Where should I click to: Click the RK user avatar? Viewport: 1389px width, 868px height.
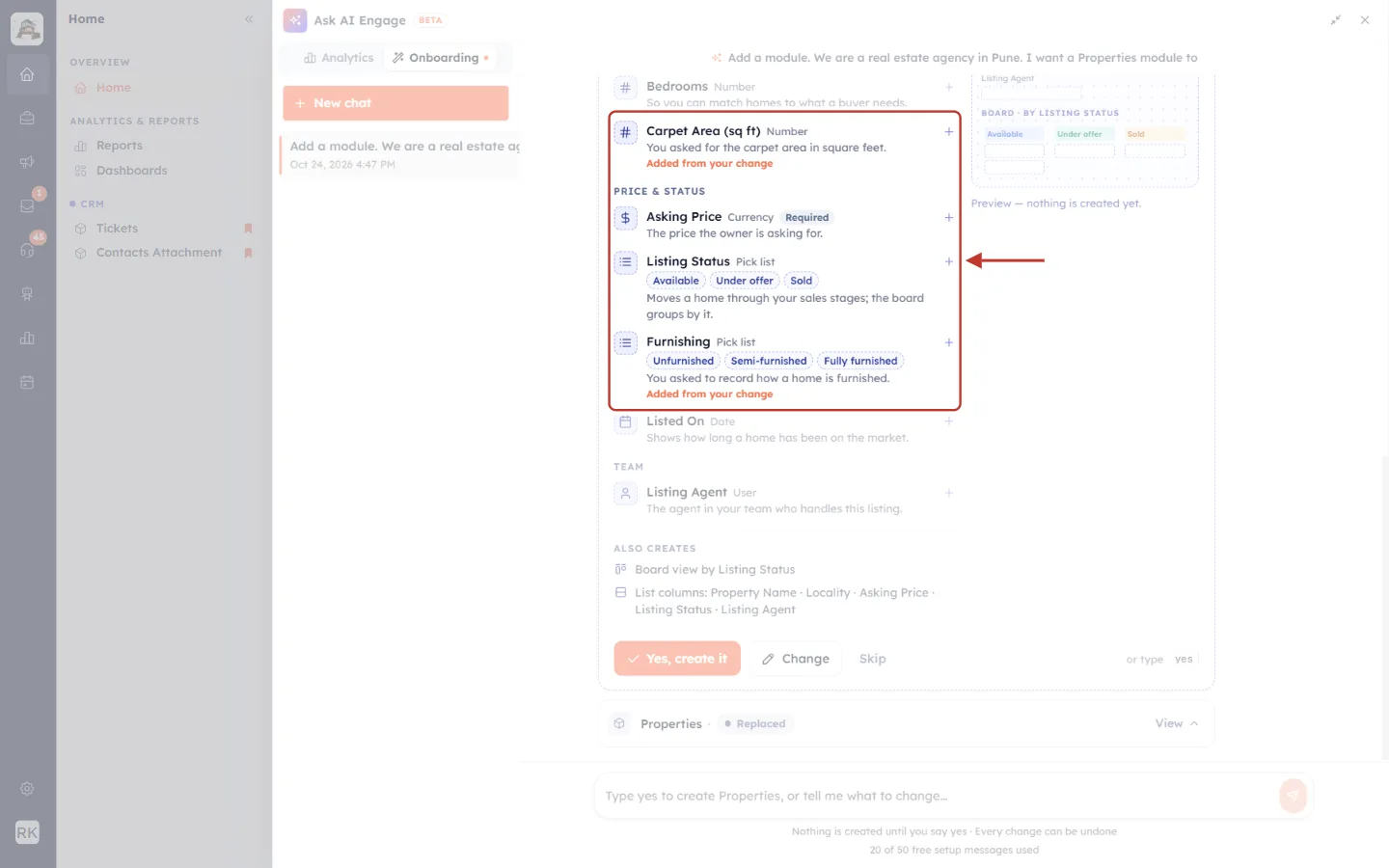tap(27, 832)
